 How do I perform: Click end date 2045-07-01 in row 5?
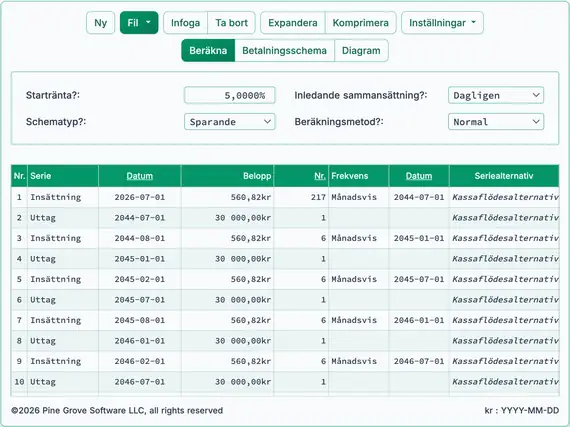(419, 279)
